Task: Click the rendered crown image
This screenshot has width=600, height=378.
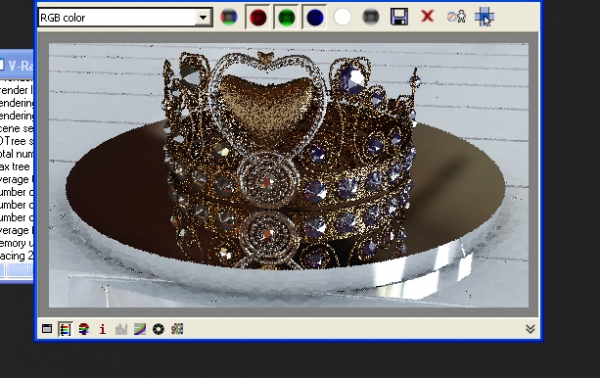Action: tap(289, 175)
